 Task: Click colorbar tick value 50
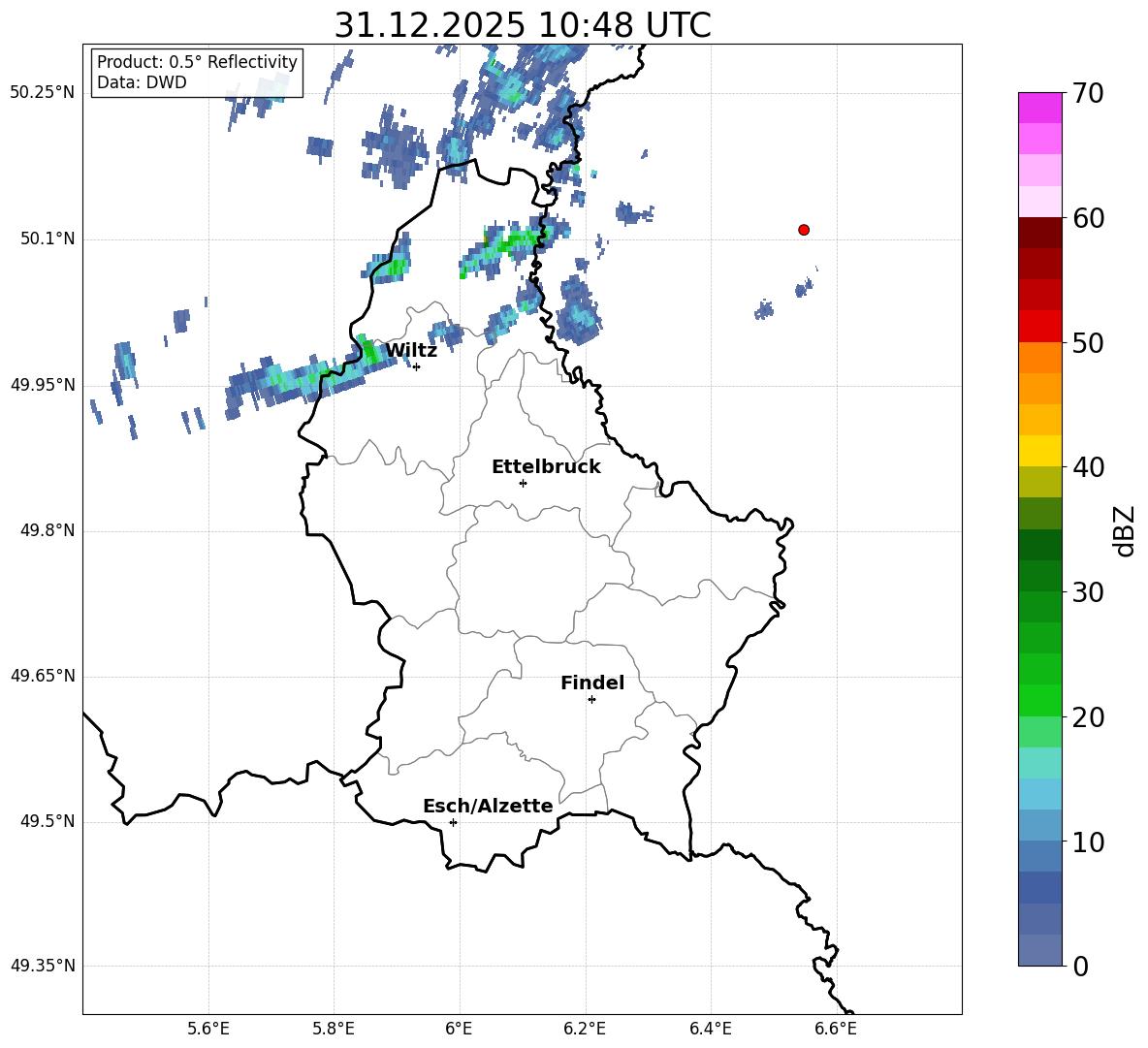1088,342
